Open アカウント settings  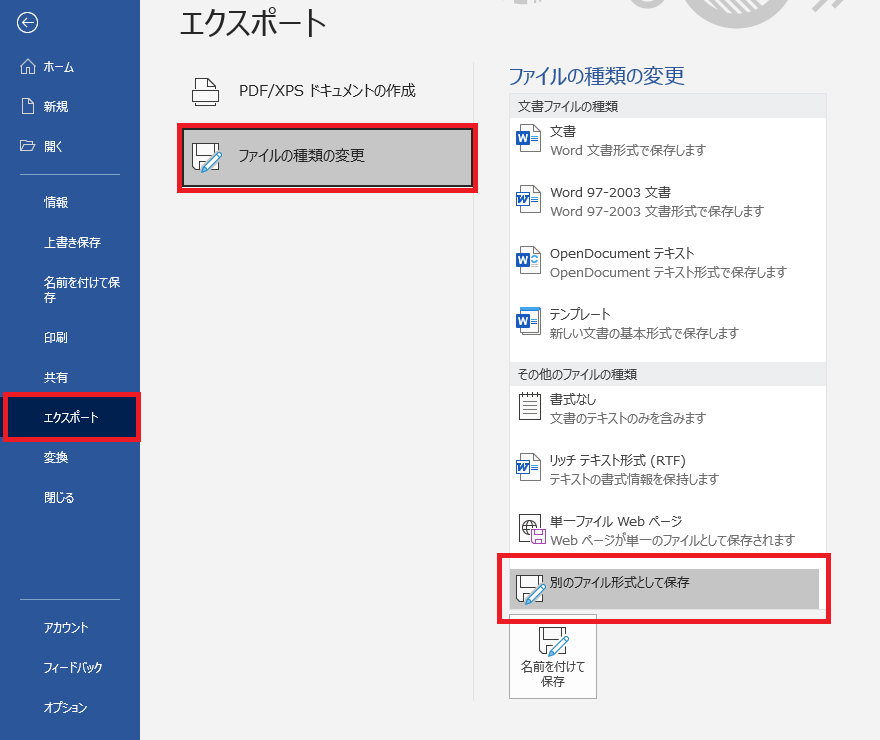[70, 628]
